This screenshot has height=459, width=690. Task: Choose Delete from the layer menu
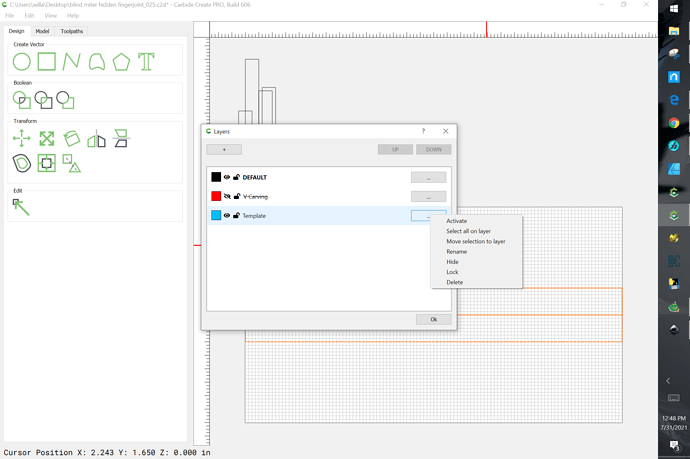pos(455,282)
